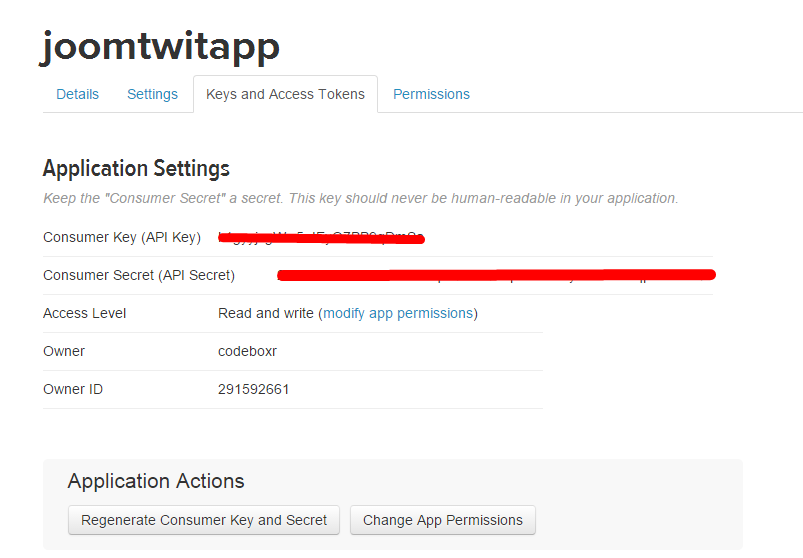Select the owner name codeboxr

click(x=247, y=351)
